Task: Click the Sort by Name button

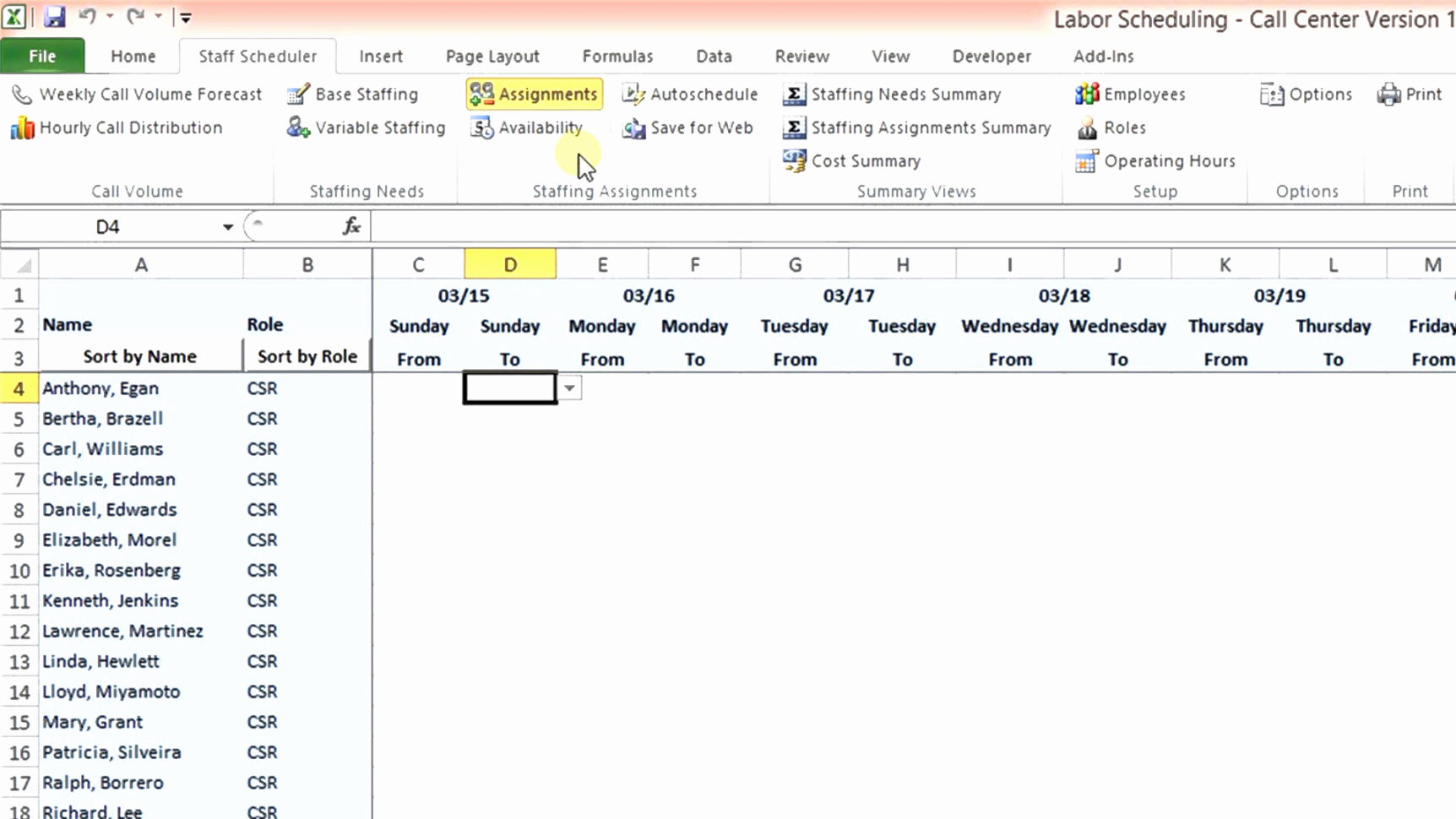Action: coord(140,356)
